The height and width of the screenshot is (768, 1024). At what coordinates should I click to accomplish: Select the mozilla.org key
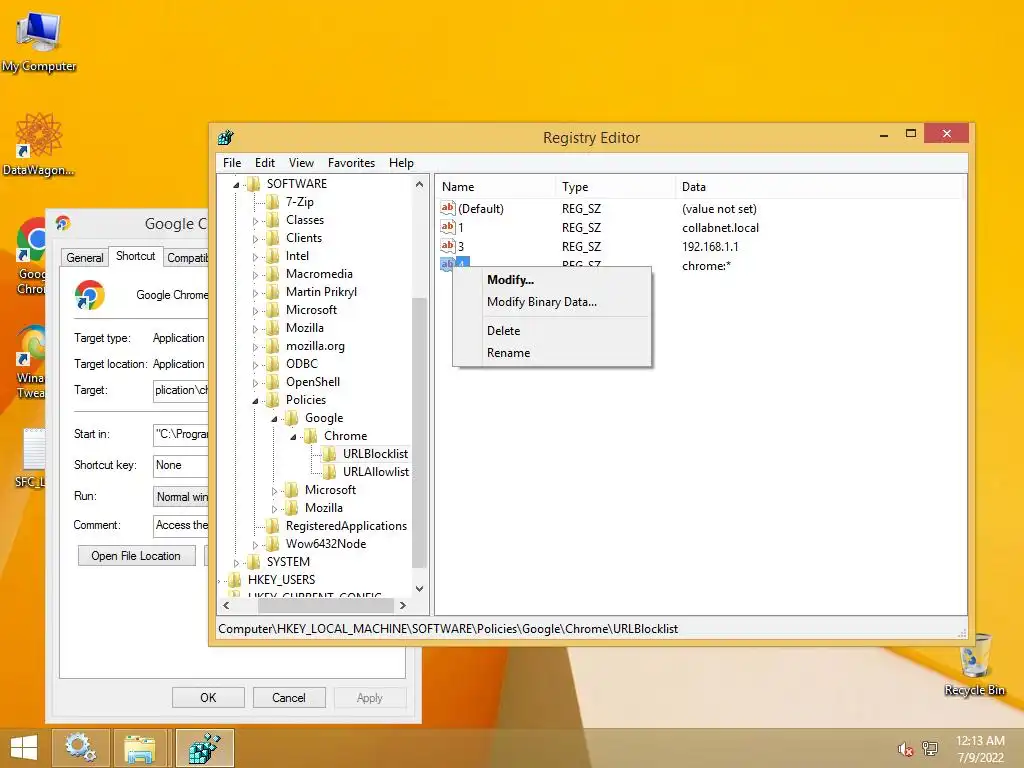click(x=315, y=346)
